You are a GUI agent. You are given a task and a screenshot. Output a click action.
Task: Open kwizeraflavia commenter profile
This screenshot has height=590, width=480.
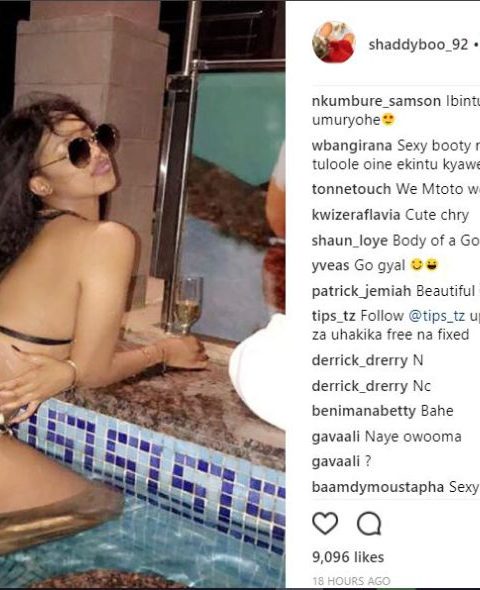pyautogui.click(x=356, y=215)
